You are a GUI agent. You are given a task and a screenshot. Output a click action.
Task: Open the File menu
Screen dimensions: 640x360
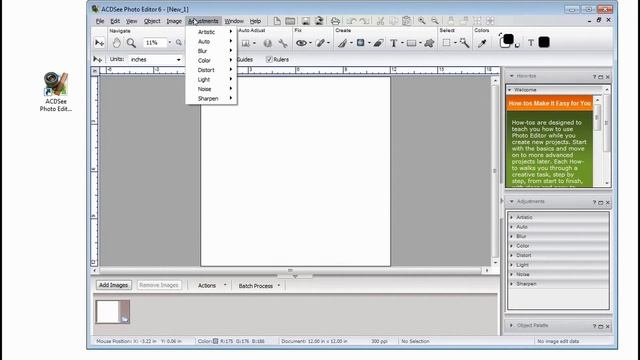point(100,21)
